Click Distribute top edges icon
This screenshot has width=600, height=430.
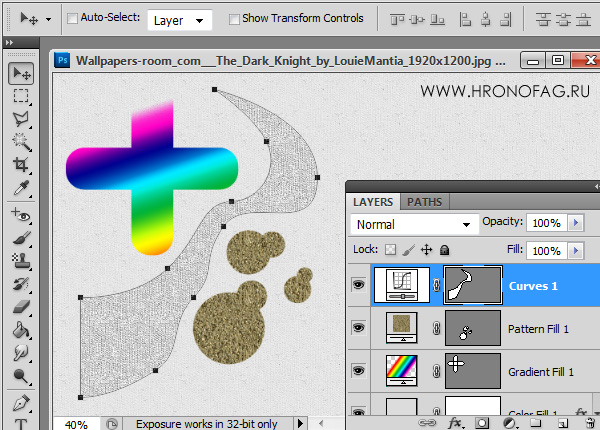(543, 19)
